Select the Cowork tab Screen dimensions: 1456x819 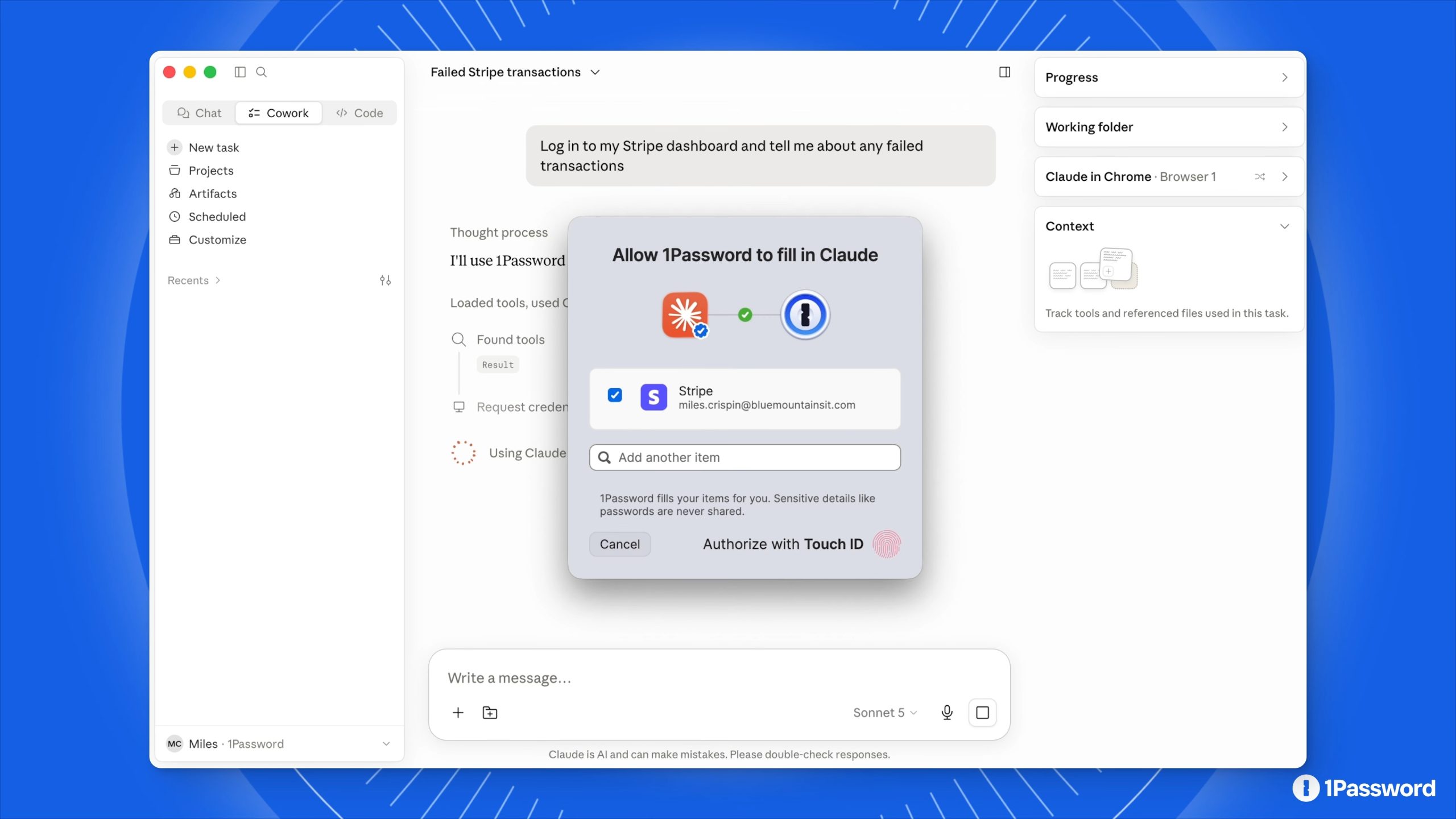(279, 113)
